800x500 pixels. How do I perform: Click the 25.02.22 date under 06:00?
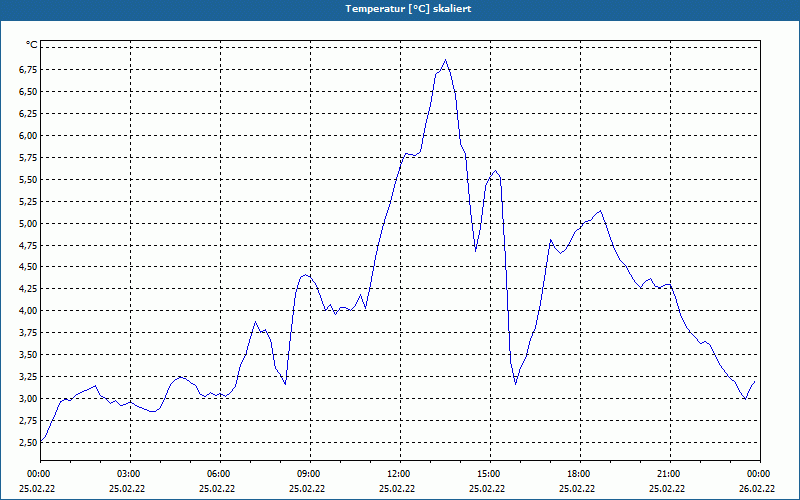click(x=217, y=488)
